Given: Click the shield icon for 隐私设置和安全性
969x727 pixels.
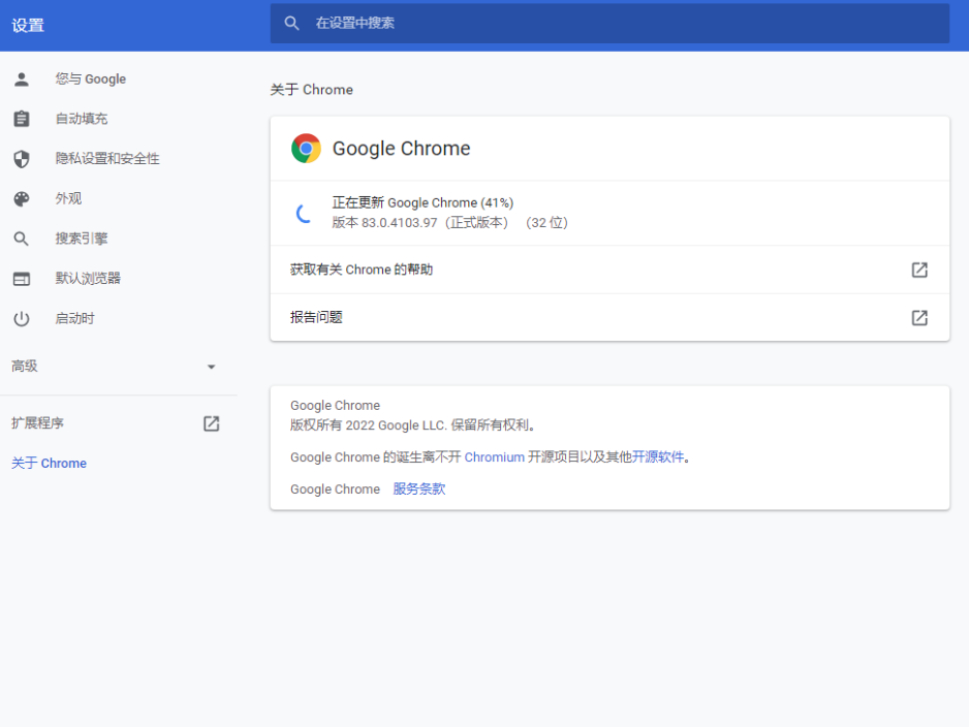Looking at the screenshot, I should click(x=22, y=159).
